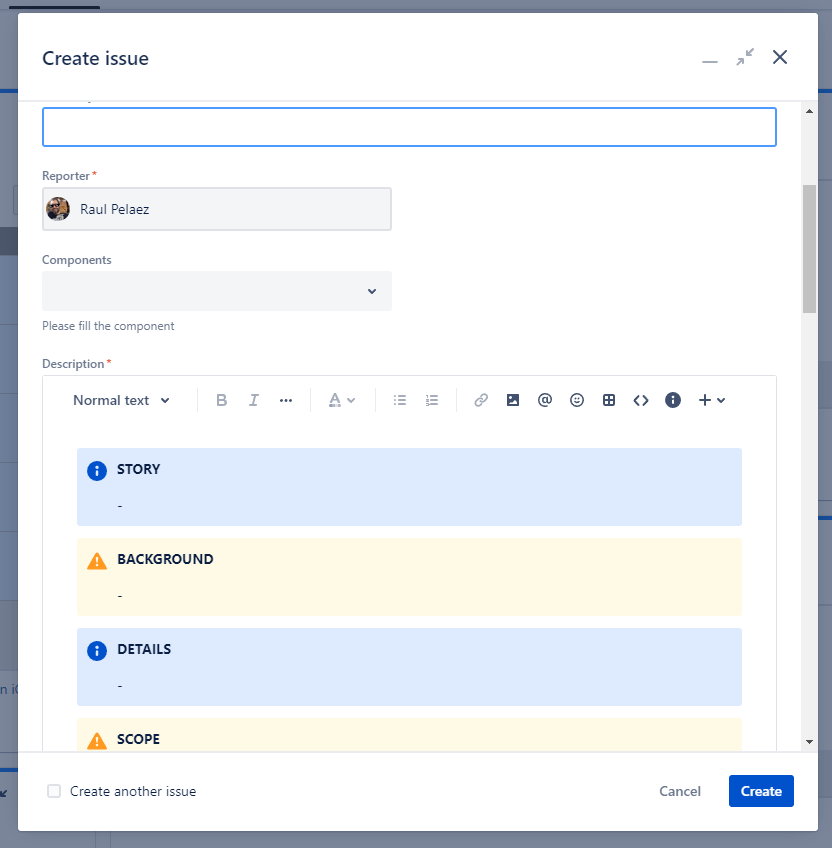Expand the insert plus menu
This screenshot has height=848, width=832.
(711, 400)
